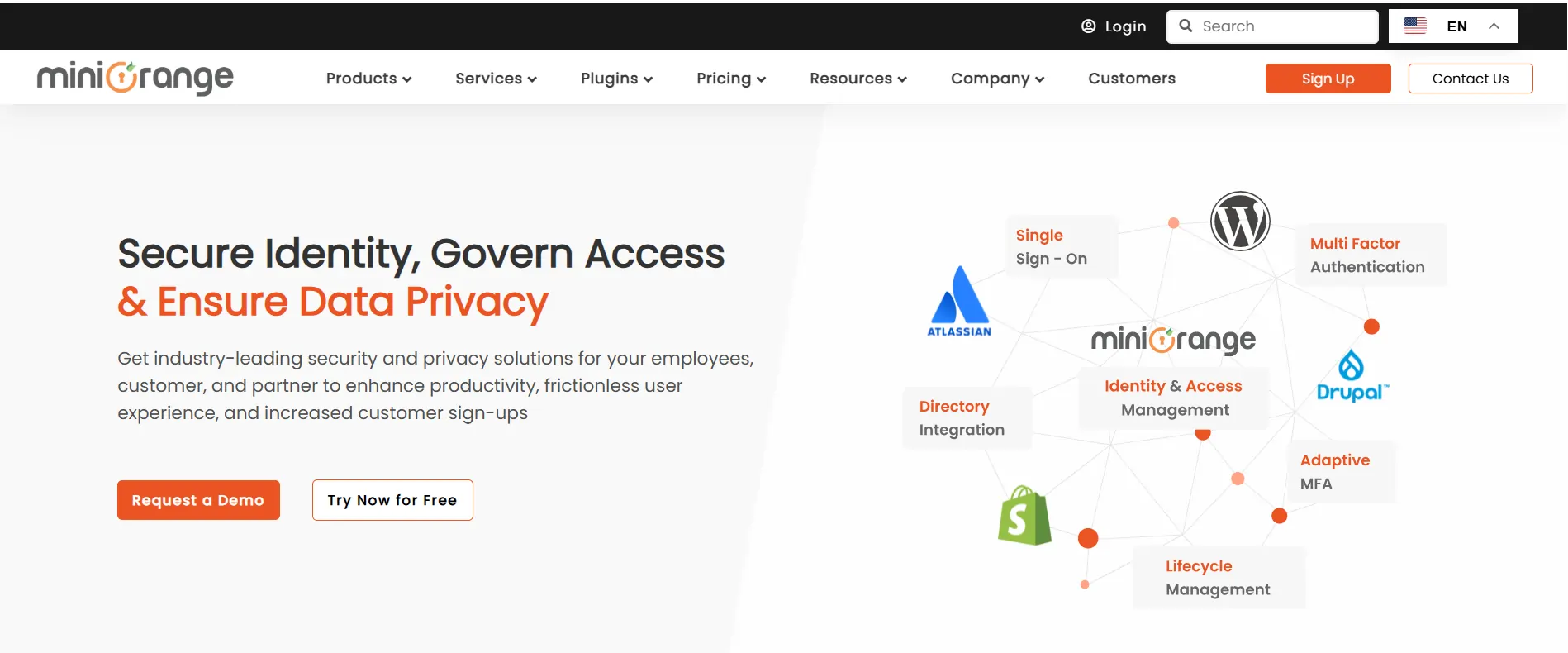Image resolution: width=1568 pixels, height=653 pixels.
Task: Click the miniOrange logo in the header
Action: (135, 78)
